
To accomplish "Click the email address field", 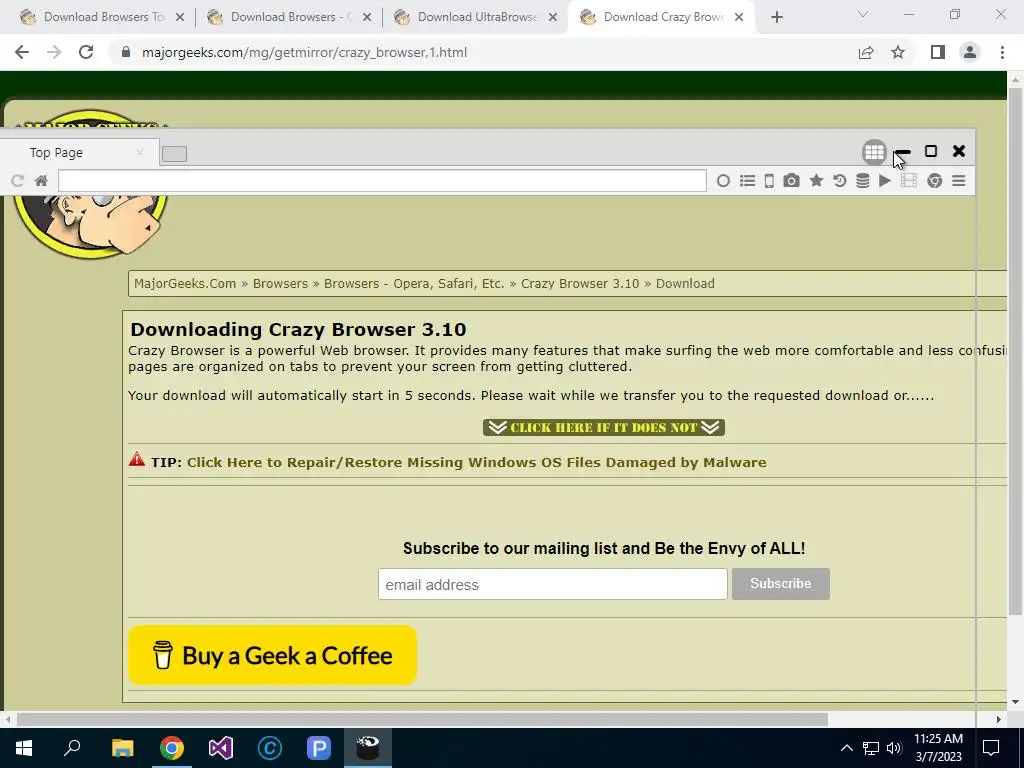I will (x=552, y=584).
